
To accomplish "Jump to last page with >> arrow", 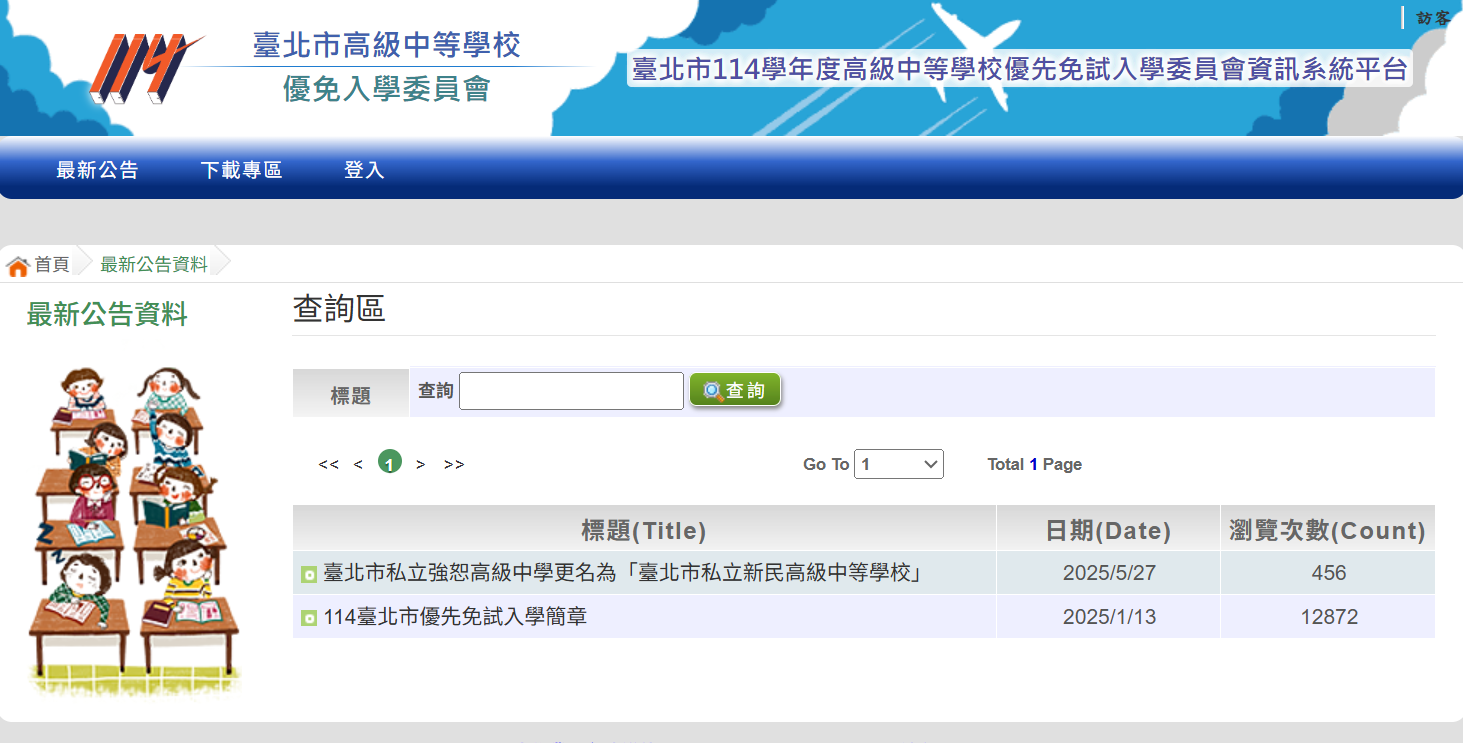I will click(x=454, y=464).
